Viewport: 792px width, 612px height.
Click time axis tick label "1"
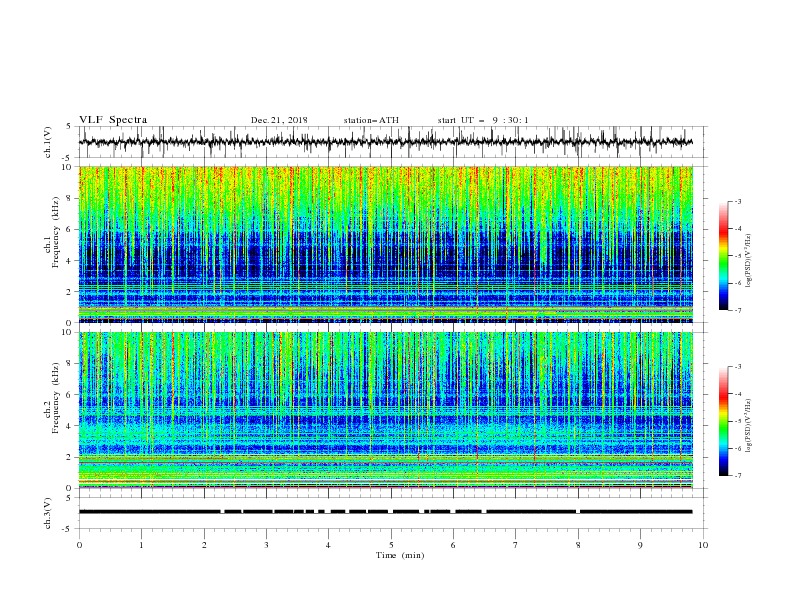(x=142, y=545)
